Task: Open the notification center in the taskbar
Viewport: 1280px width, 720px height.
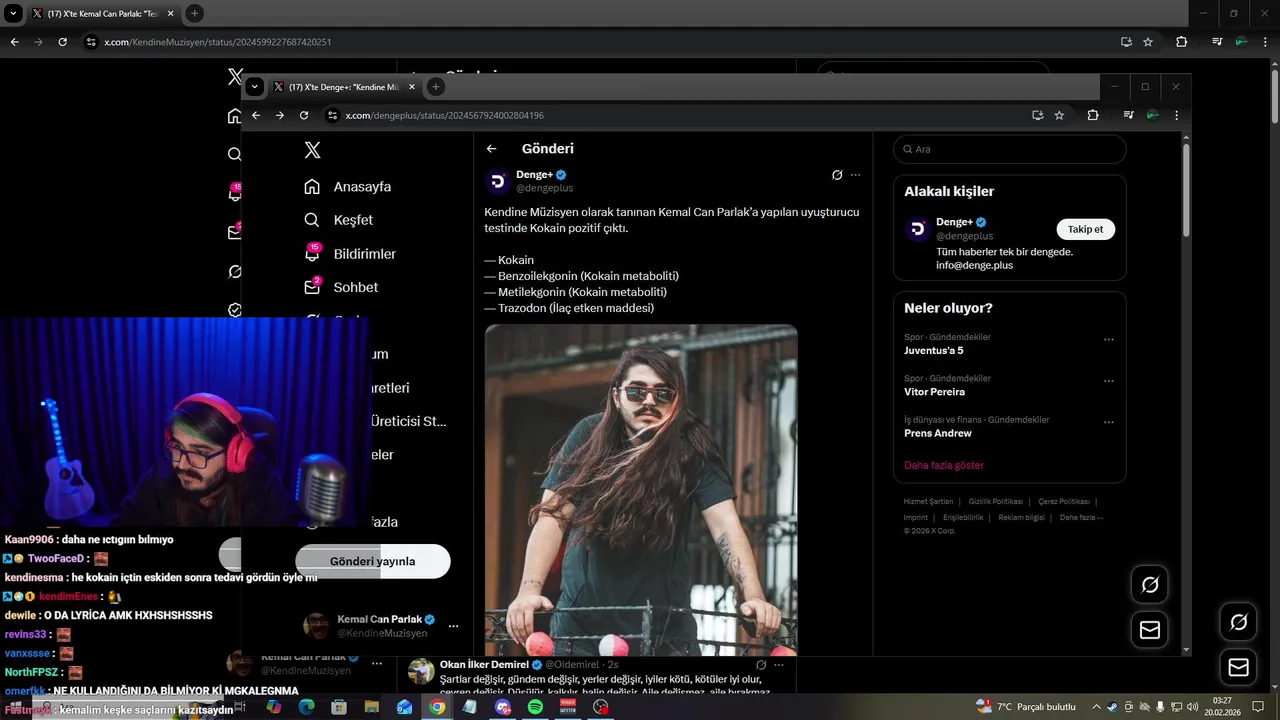Action: [x=1258, y=707]
